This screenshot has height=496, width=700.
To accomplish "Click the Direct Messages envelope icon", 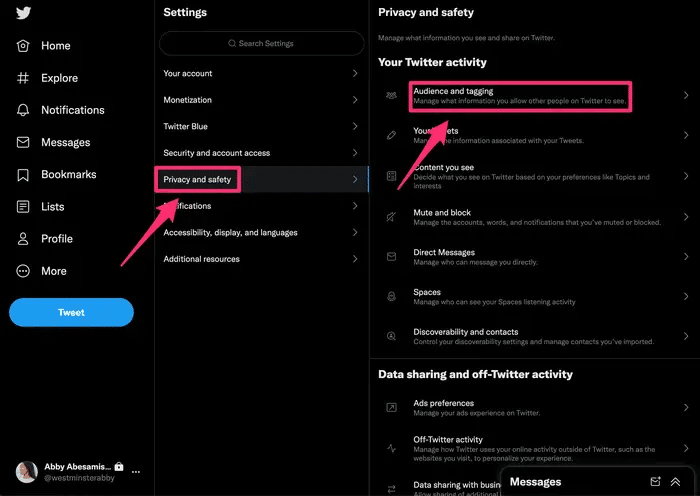I will (x=391, y=257).
